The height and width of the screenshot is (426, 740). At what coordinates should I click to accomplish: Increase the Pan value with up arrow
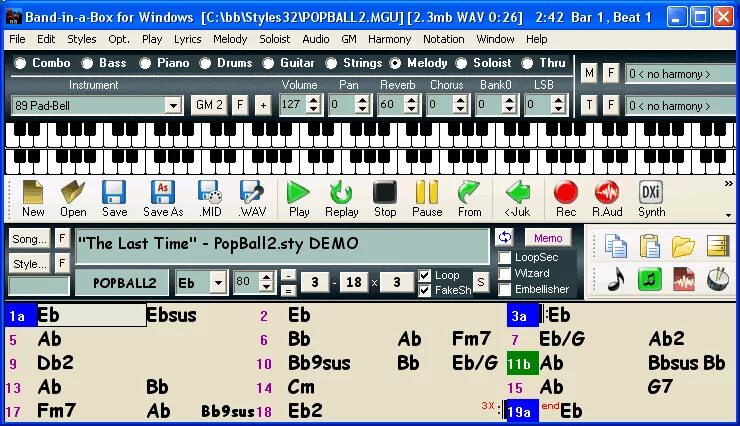point(362,100)
